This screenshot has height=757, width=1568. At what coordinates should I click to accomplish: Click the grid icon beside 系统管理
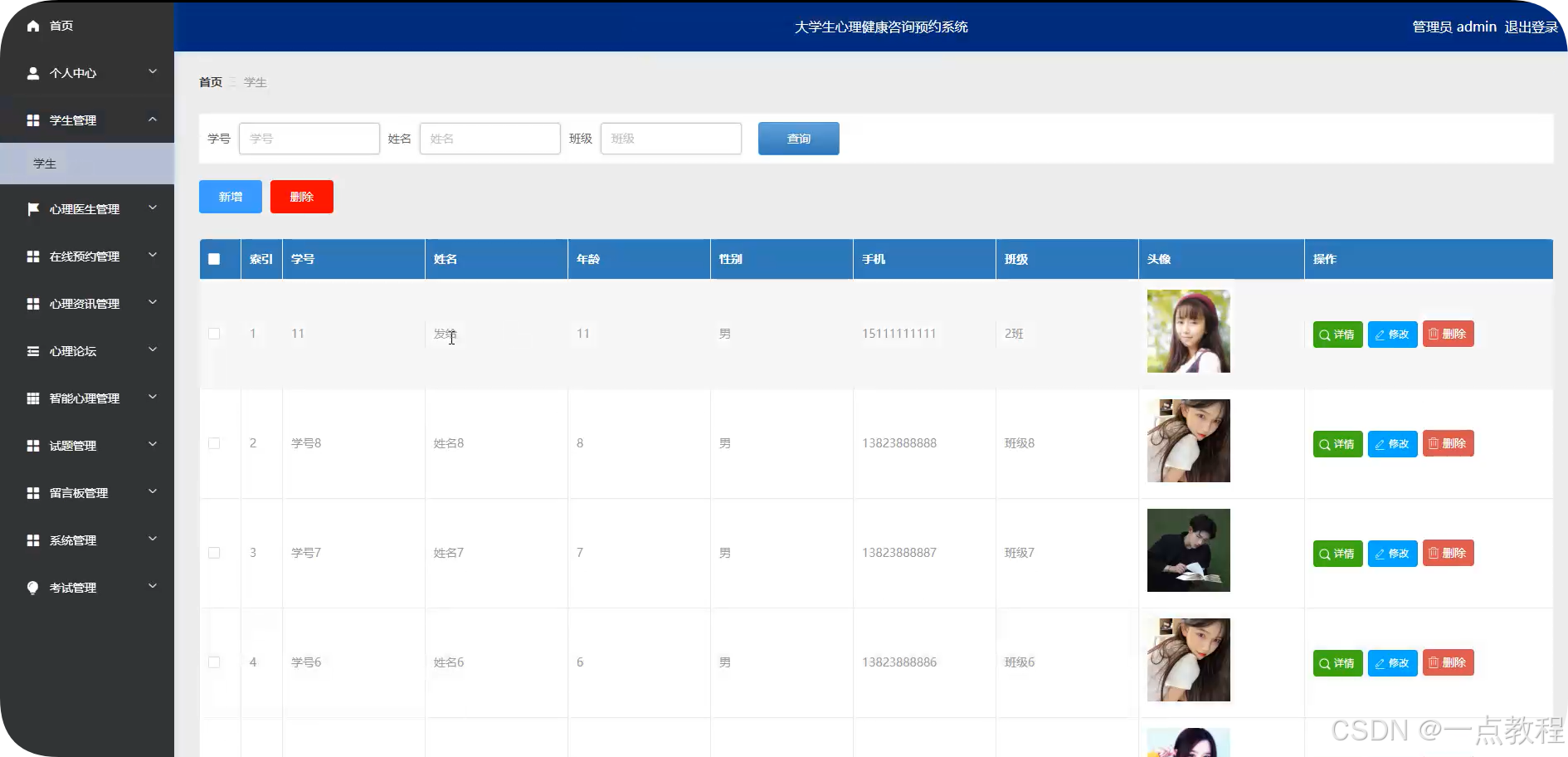click(33, 540)
